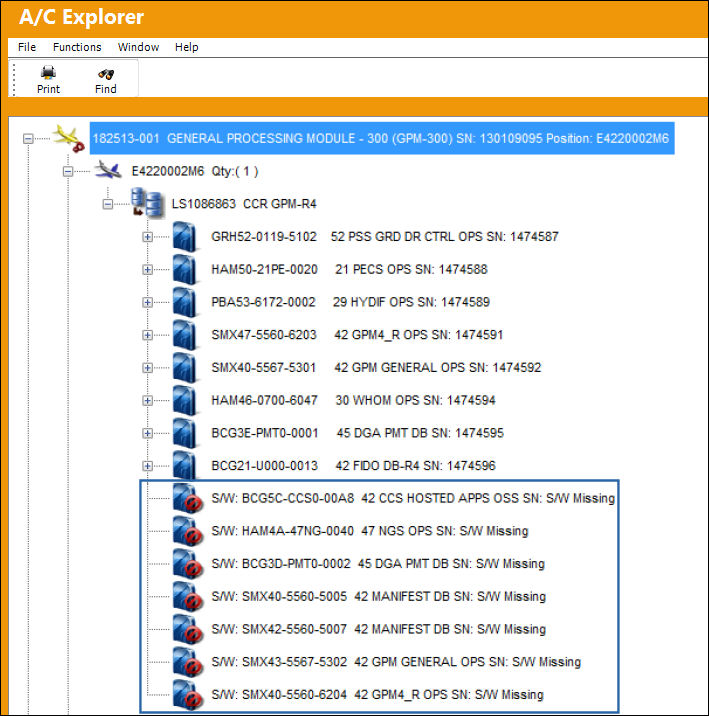Image resolution: width=709 pixels, height=716 pixels.
Task: Click the blue module icon for HAM46-0700-6047
Action: pyautogui.click(x=186, y=400)
